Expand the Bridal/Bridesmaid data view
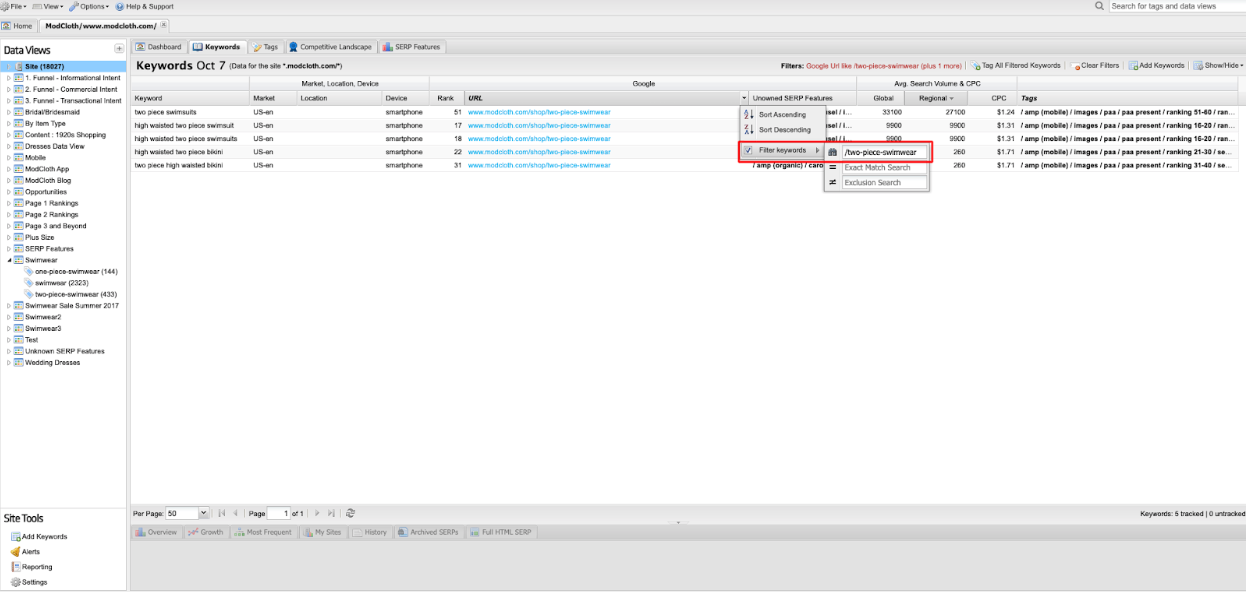The image size is (1246, 592). coord(9,112)
